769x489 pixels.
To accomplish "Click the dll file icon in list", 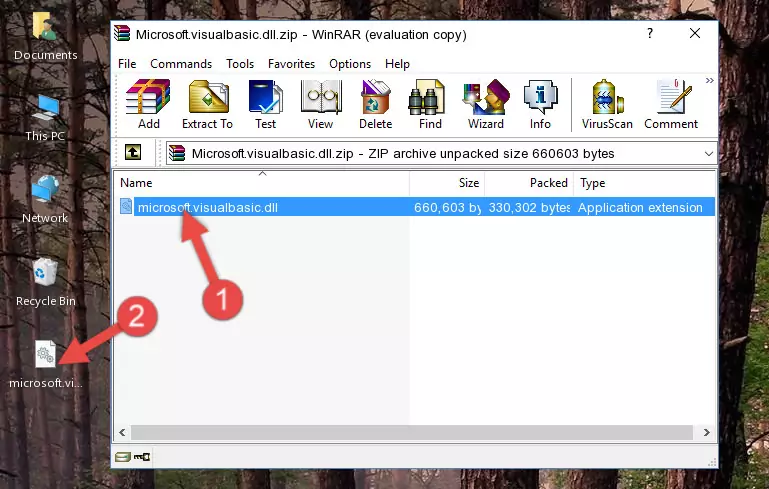I will click(126, 206).
